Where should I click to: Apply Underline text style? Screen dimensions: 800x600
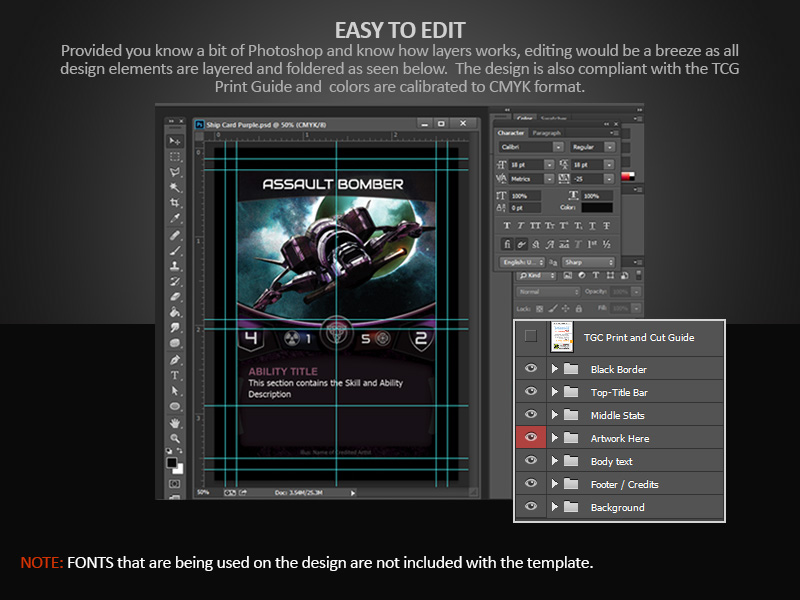click(592, 226)
